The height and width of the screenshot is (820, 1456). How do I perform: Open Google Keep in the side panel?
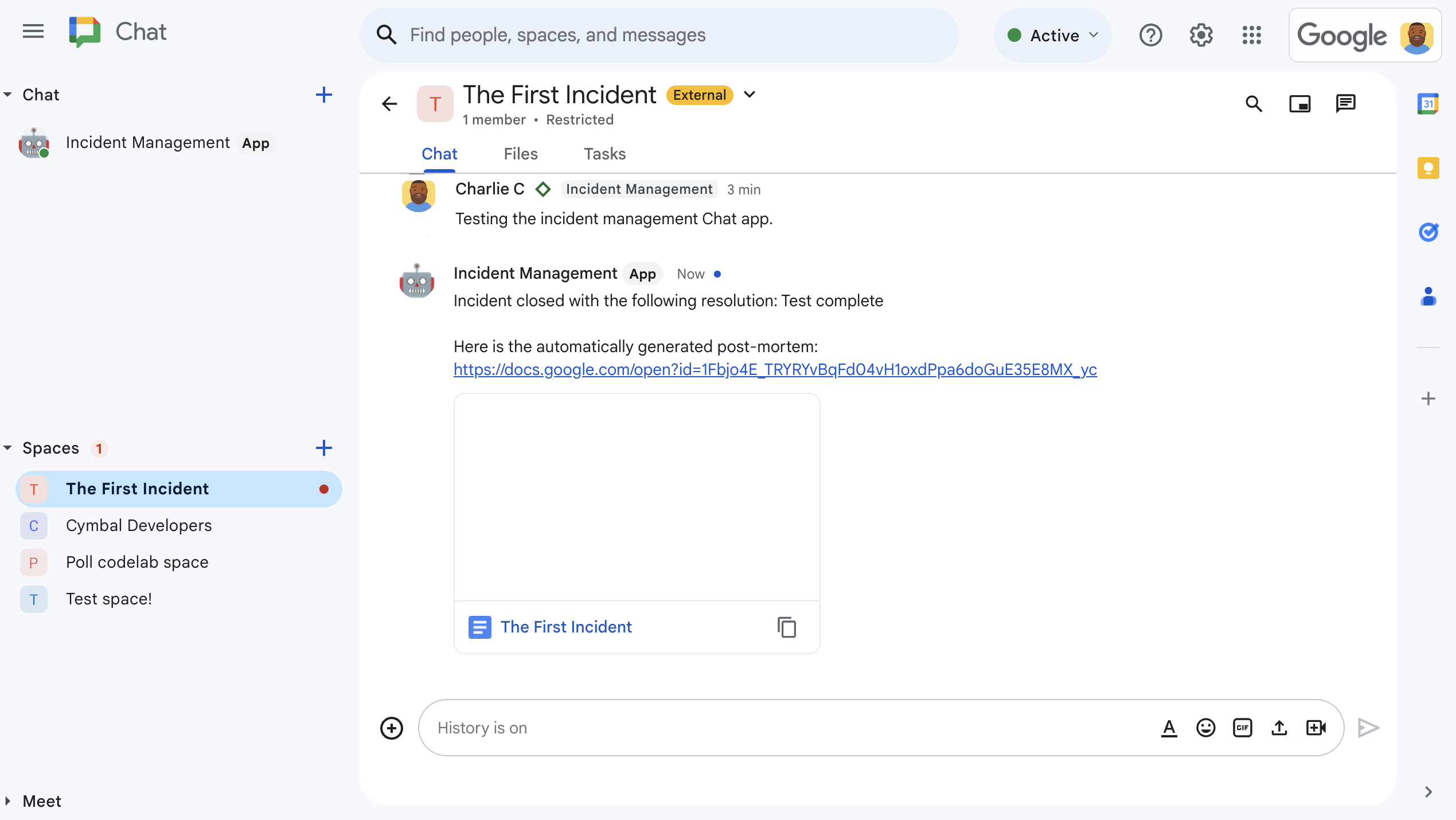1429,168
